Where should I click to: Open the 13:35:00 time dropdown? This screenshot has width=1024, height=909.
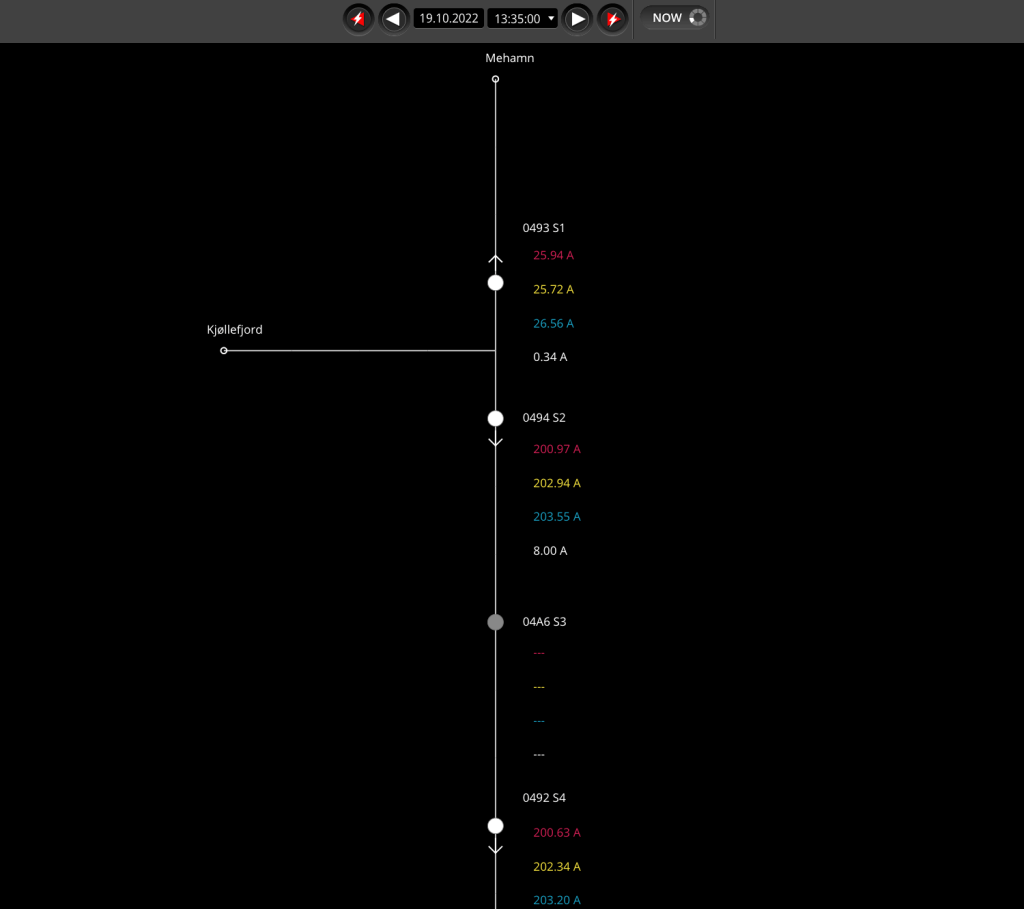[x=522, y=18]
